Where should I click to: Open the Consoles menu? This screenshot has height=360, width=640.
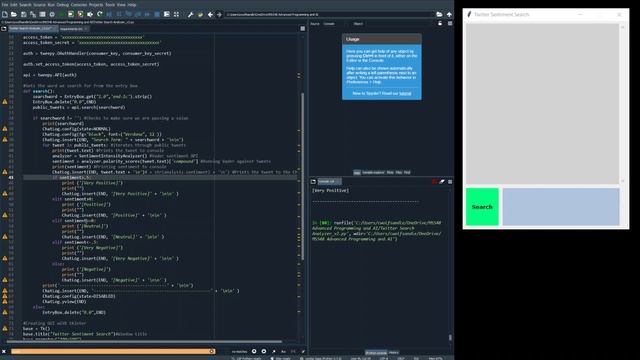tap(79, 4)
